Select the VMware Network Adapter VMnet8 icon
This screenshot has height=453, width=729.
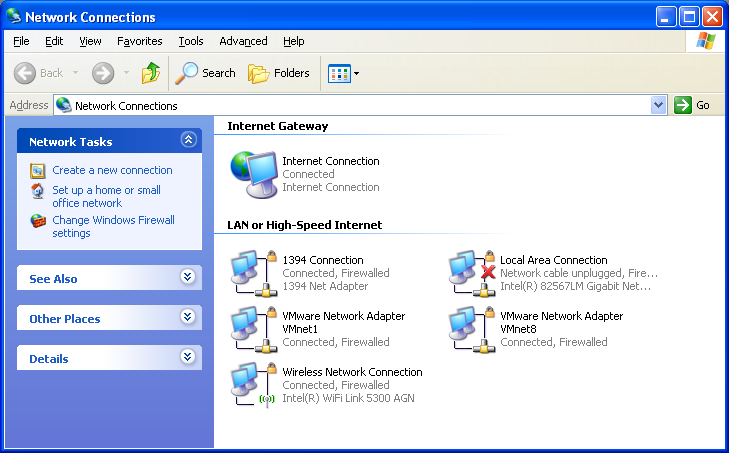(x=472, y=329)
